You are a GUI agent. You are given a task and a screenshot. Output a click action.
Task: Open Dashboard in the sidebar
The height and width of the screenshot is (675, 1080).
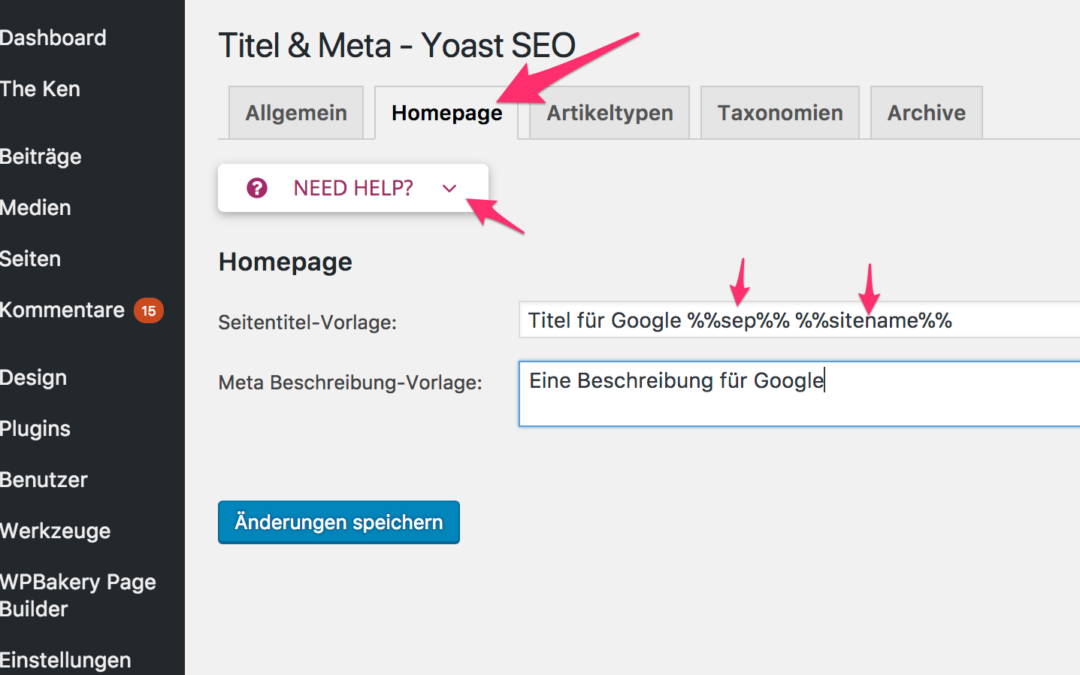coord(53,38)
